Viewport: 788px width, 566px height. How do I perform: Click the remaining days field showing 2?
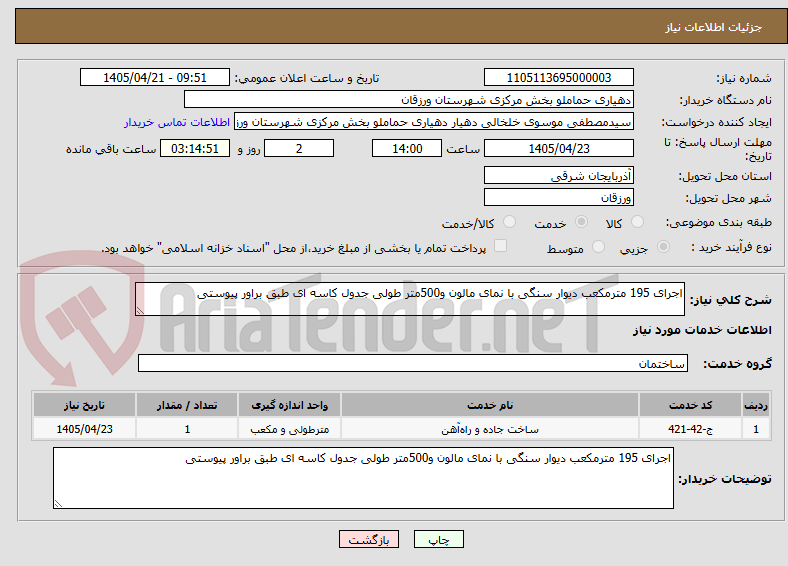[299, 148]
